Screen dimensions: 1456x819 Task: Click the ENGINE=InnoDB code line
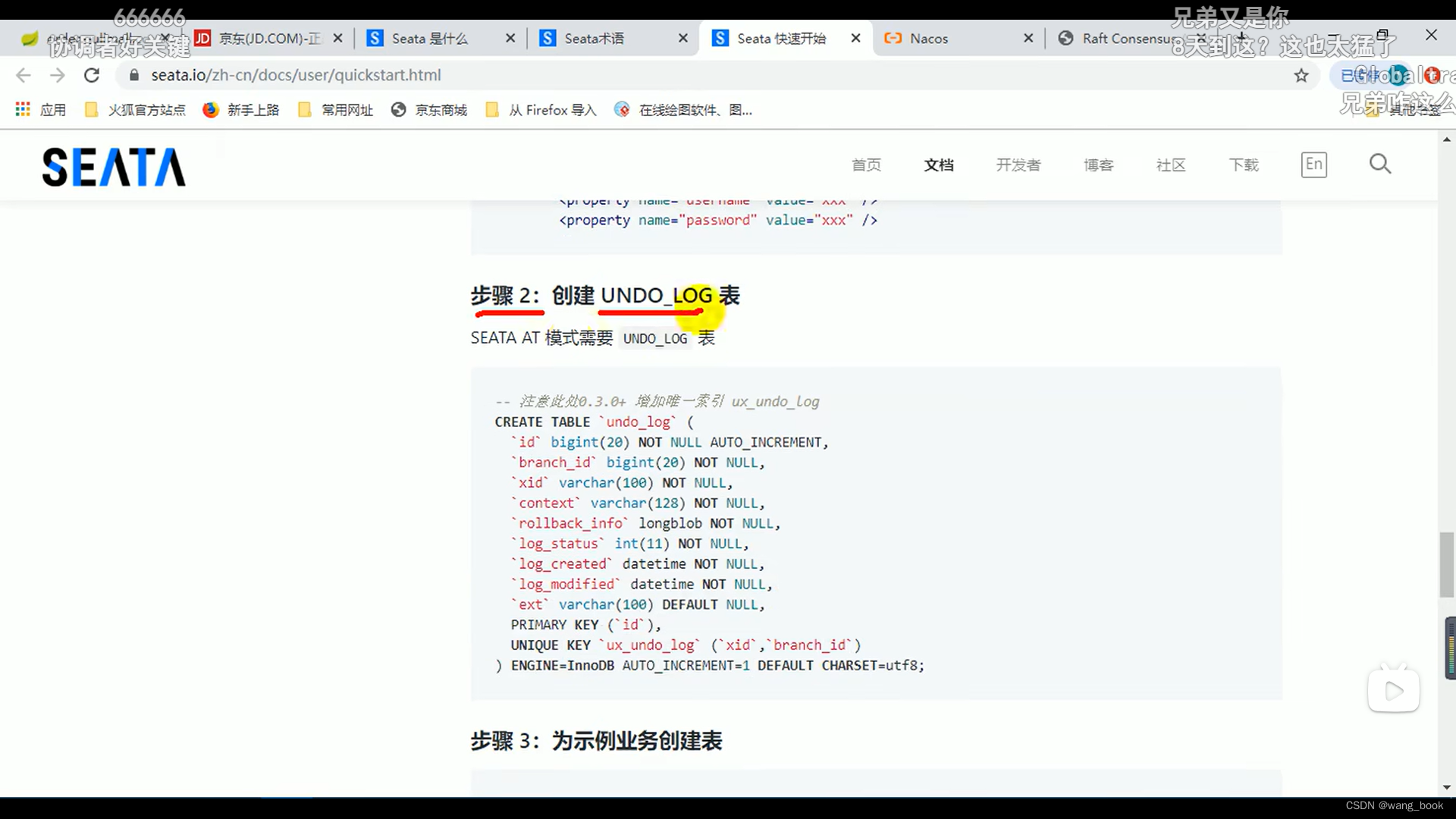710,666
